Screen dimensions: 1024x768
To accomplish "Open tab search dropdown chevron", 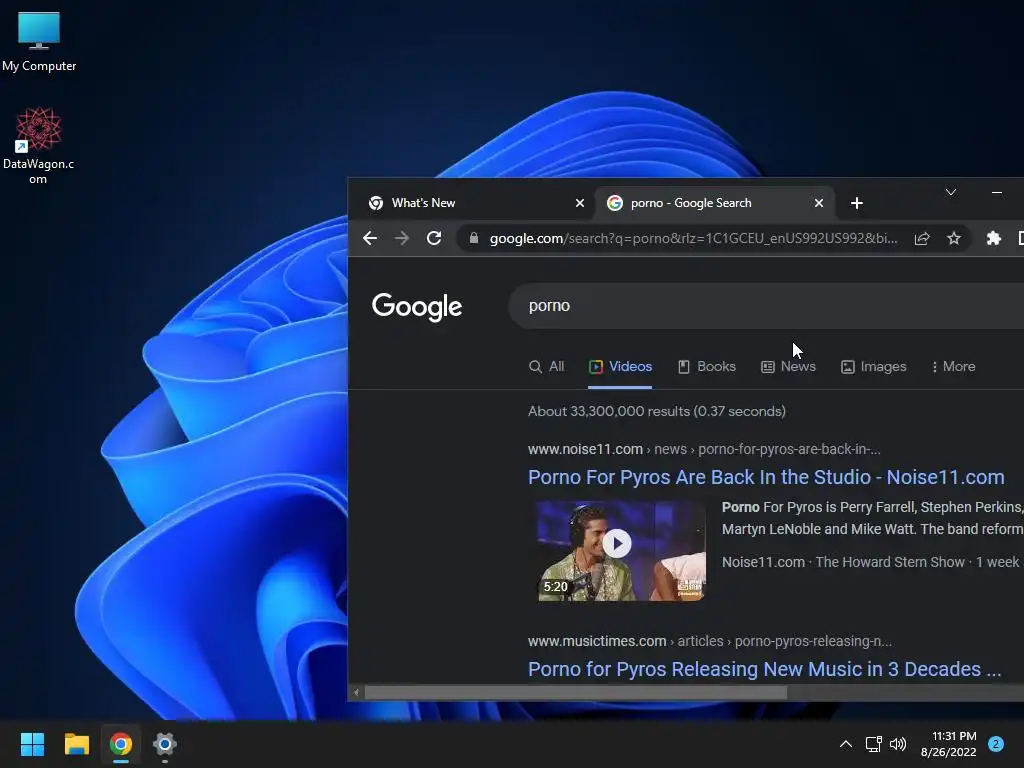I will tap(951, 192).
